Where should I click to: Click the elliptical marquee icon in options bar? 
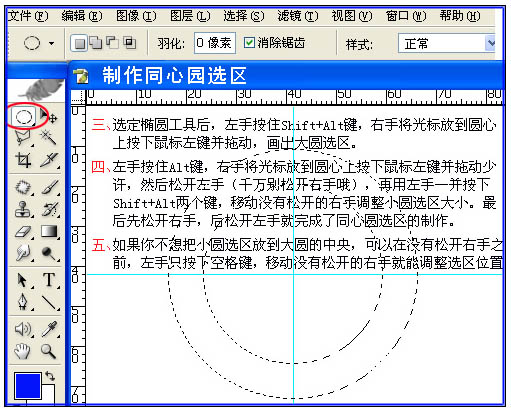coord(32,43)
